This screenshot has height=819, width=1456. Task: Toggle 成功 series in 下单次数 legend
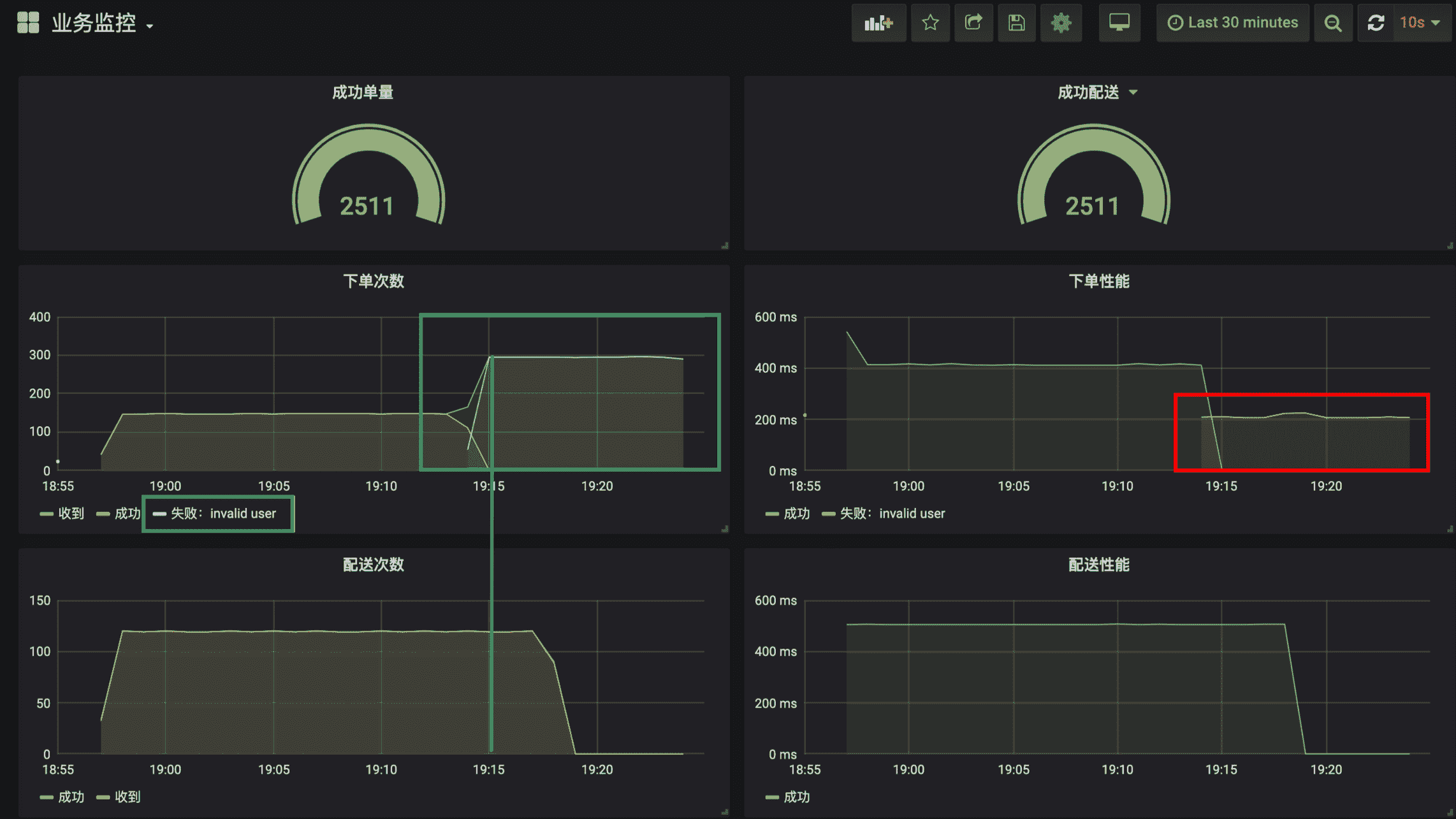click(x=127, y=514)
